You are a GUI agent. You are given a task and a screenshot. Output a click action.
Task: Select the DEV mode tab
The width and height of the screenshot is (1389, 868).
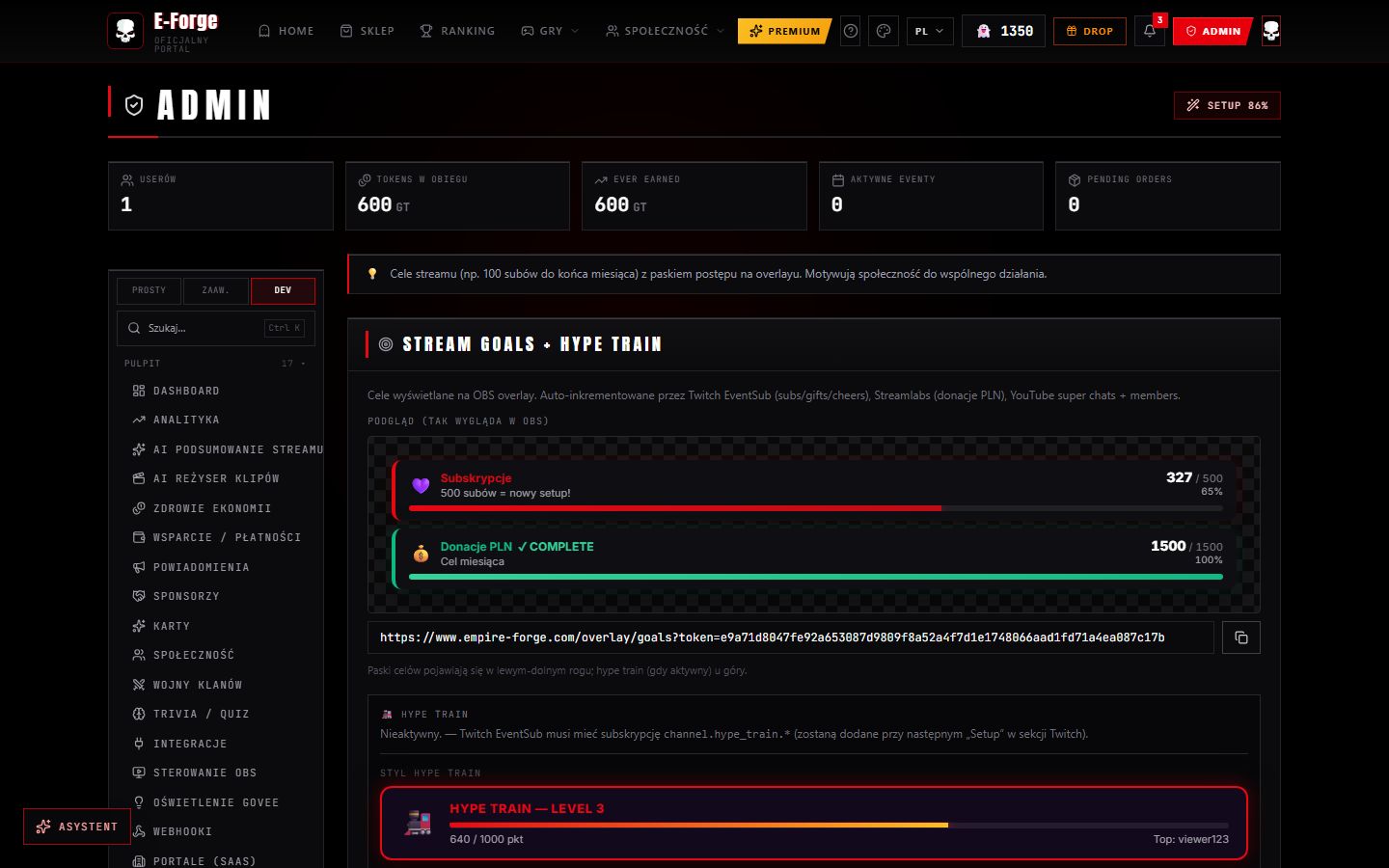pyautogui.click(x=283, y=290)
